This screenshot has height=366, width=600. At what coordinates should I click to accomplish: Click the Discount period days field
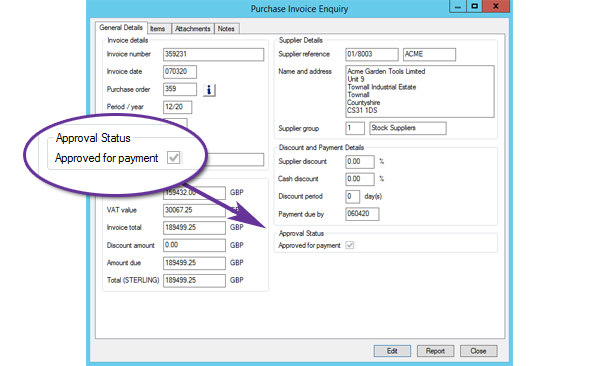(352, 196)
